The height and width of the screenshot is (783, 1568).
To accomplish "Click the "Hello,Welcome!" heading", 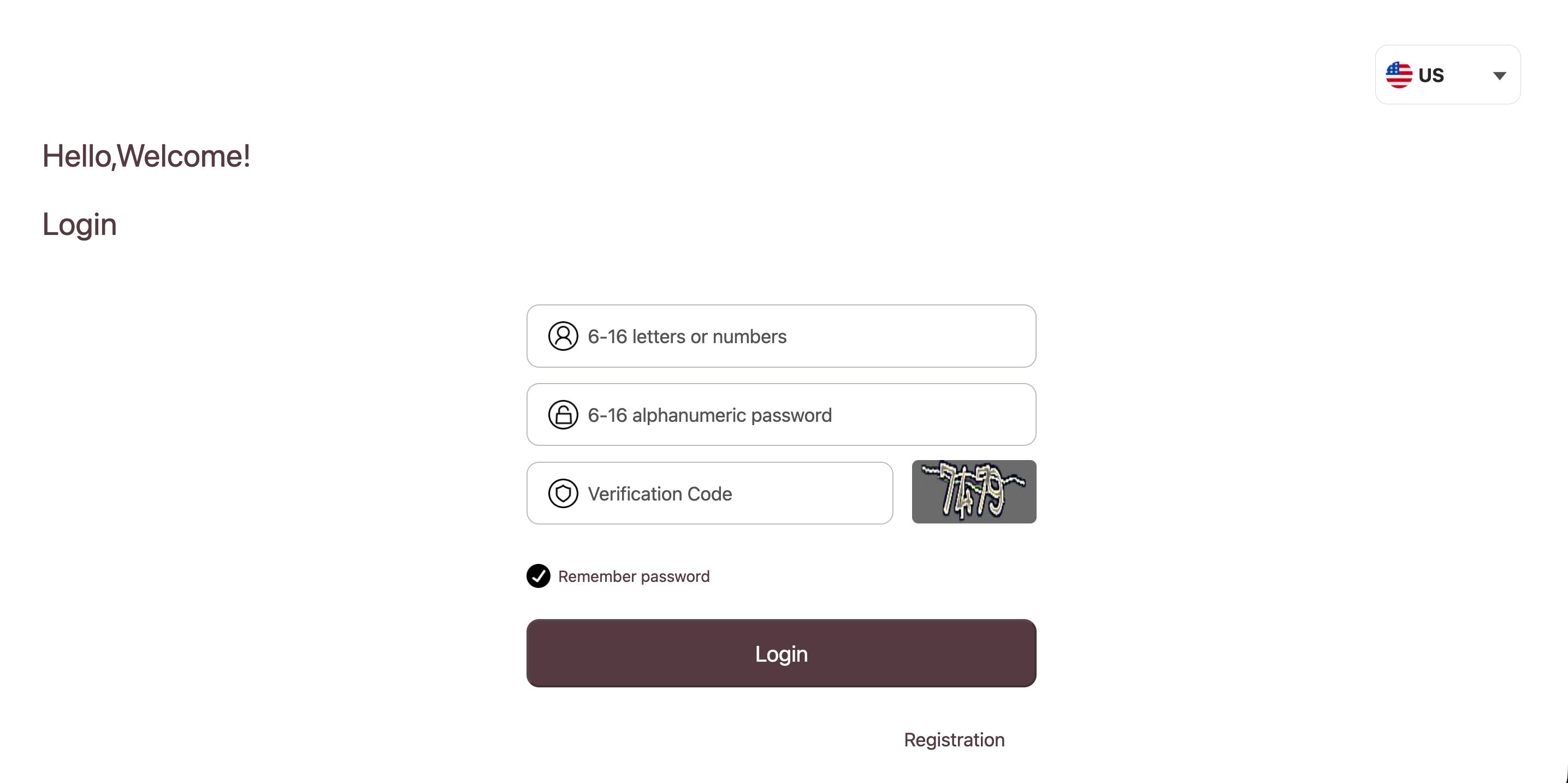I will click(x=146, y=156).
